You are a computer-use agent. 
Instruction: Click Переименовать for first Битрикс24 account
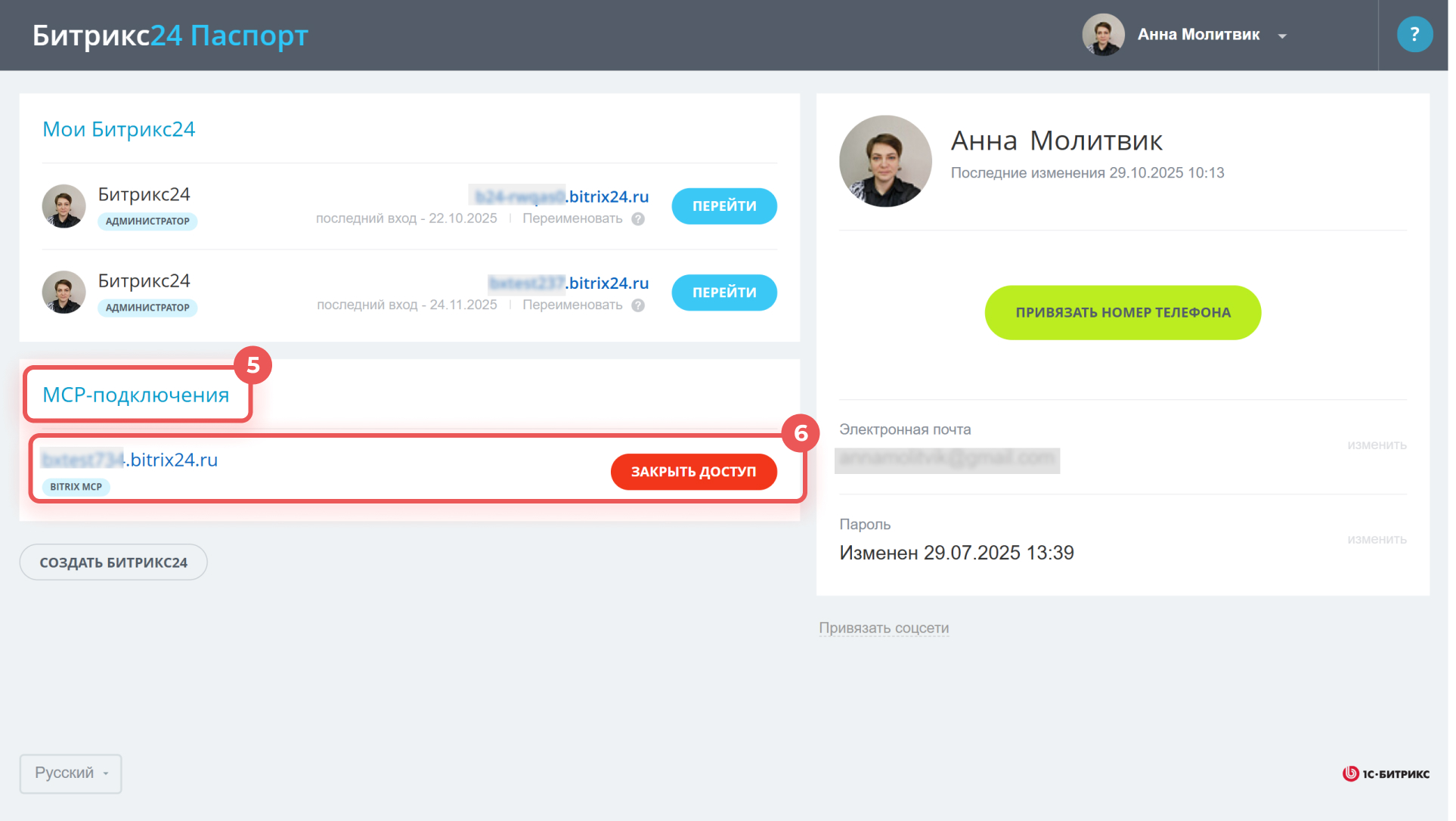572,218
